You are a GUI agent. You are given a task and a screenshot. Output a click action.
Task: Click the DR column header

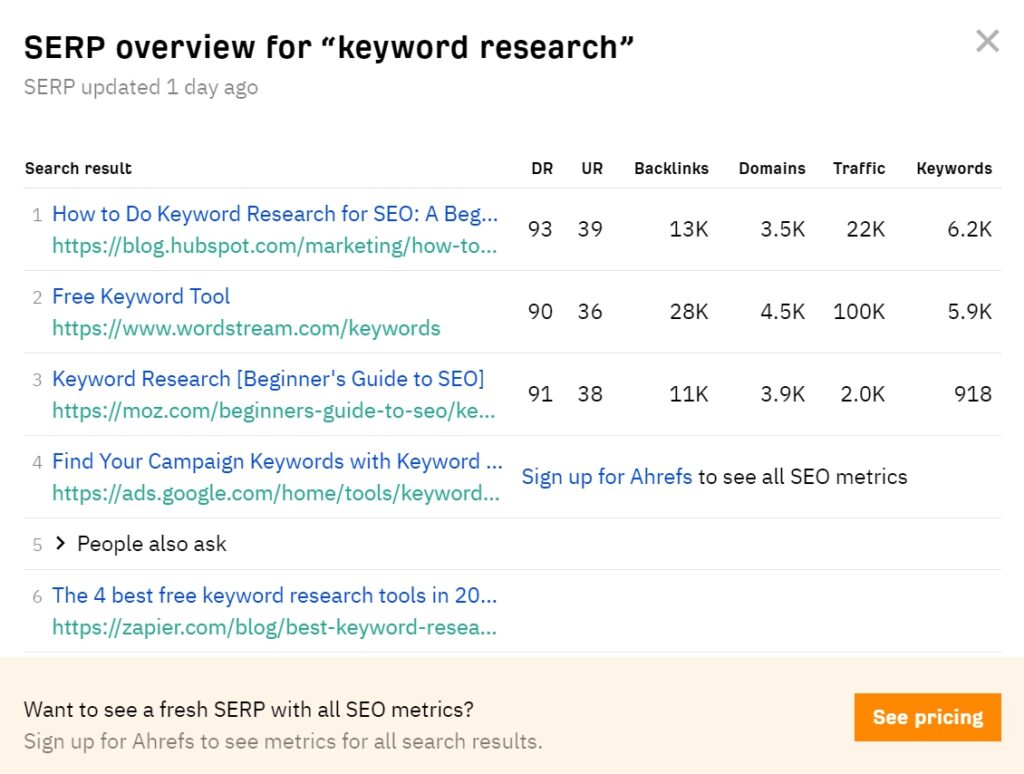pyautogui.click(x=542, y=169)
